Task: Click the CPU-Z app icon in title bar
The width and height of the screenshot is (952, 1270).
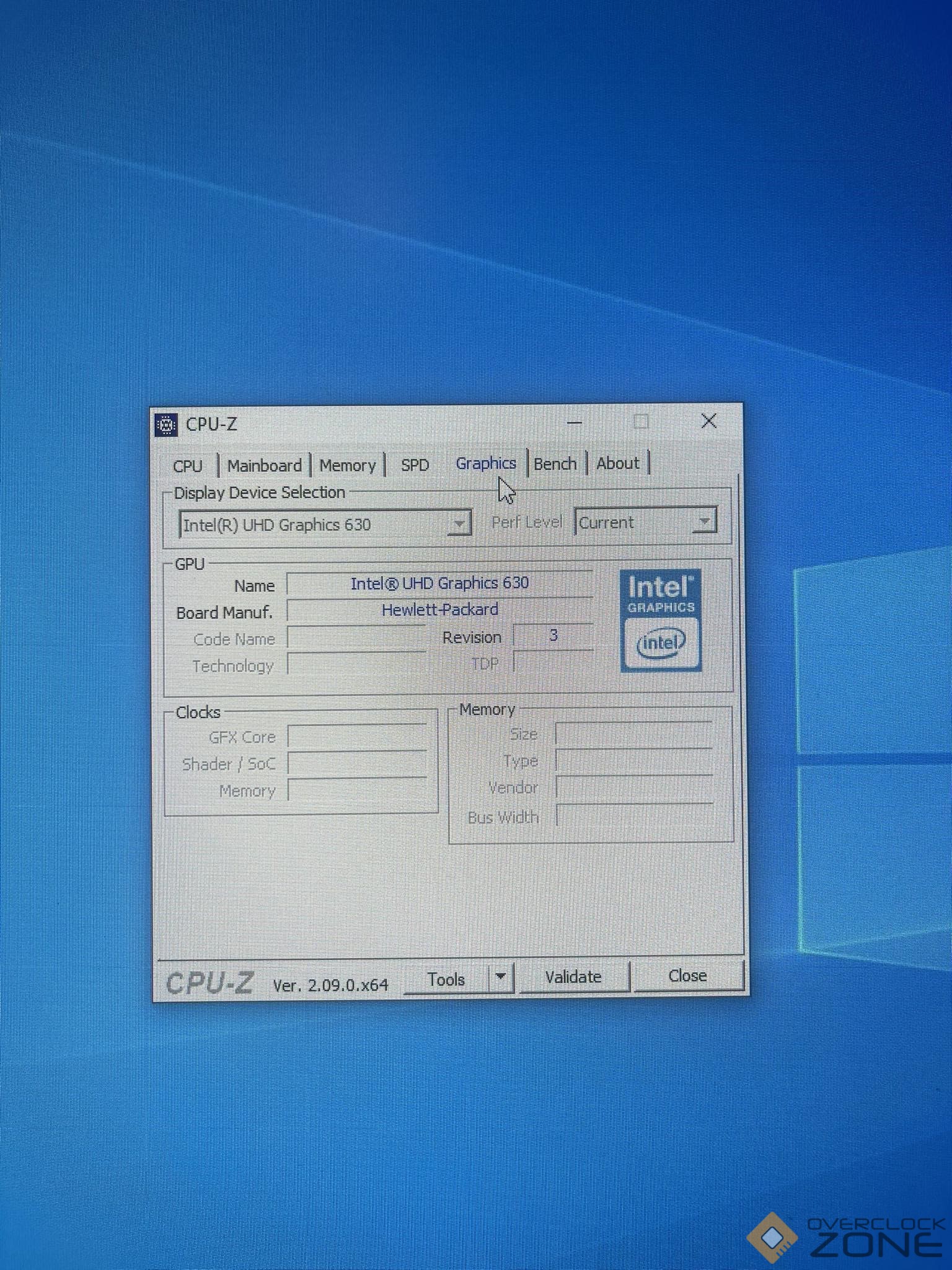Action: coord(166,425)
